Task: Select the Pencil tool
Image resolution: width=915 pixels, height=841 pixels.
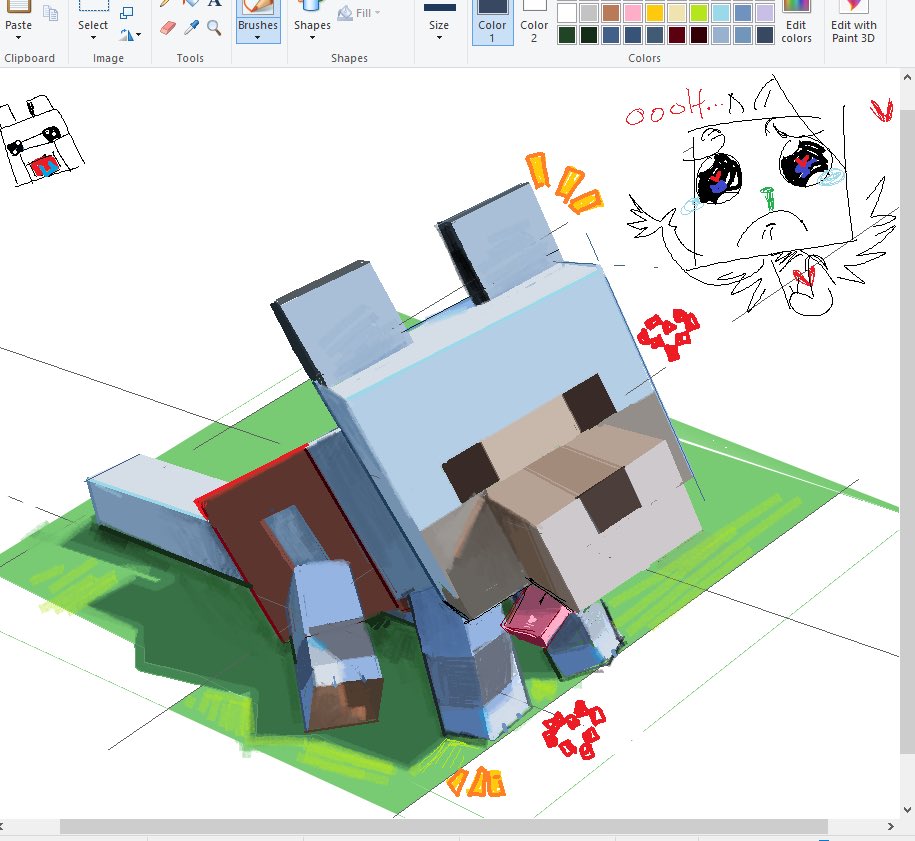Action: (x=164, y=4)
